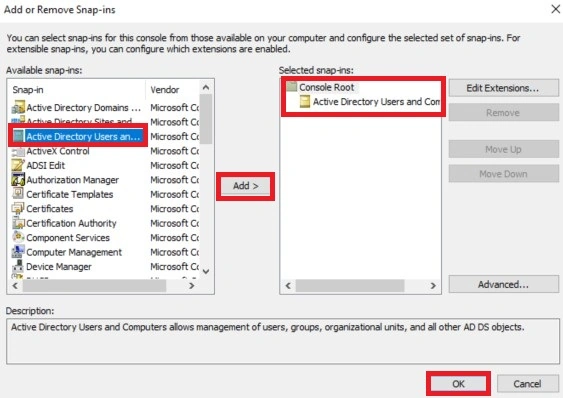Image resolution: width=563 pixels, height=398 pixels.
Task: Open Edit Extensions dialog
Action: [503, 88]
